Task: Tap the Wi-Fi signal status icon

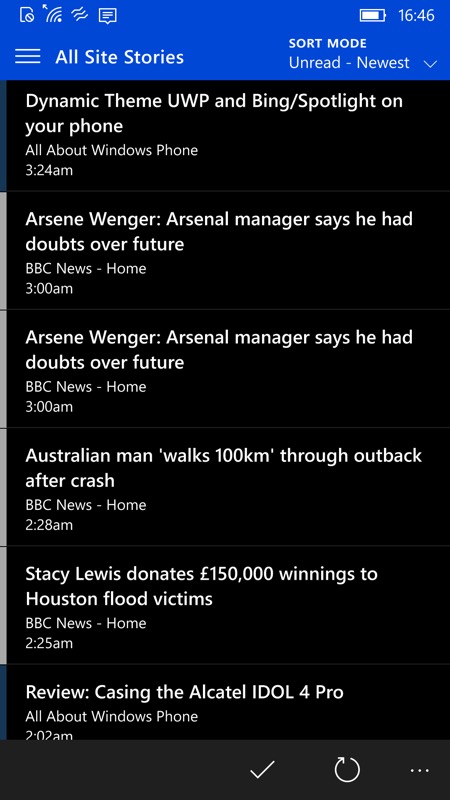Action: (53, 14)
